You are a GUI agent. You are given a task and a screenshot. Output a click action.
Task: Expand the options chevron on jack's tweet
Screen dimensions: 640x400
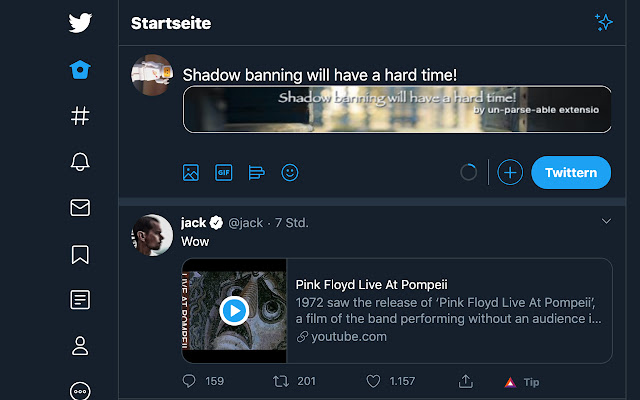tap(606, 221)
